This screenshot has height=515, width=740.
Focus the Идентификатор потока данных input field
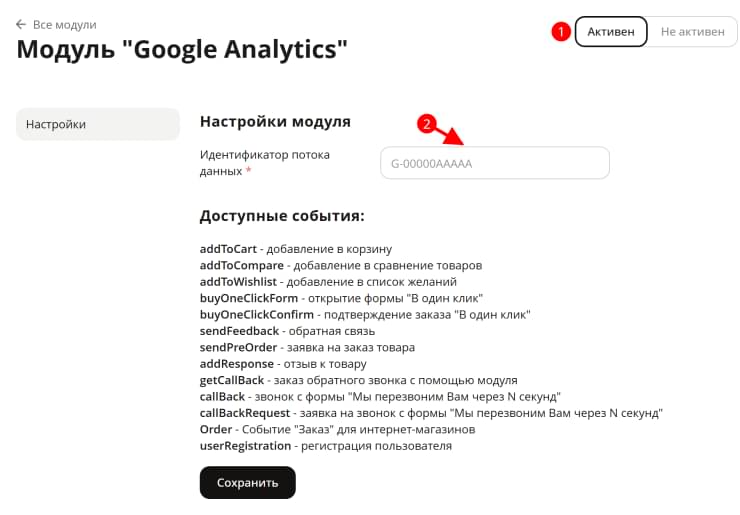tap(495, 163)
